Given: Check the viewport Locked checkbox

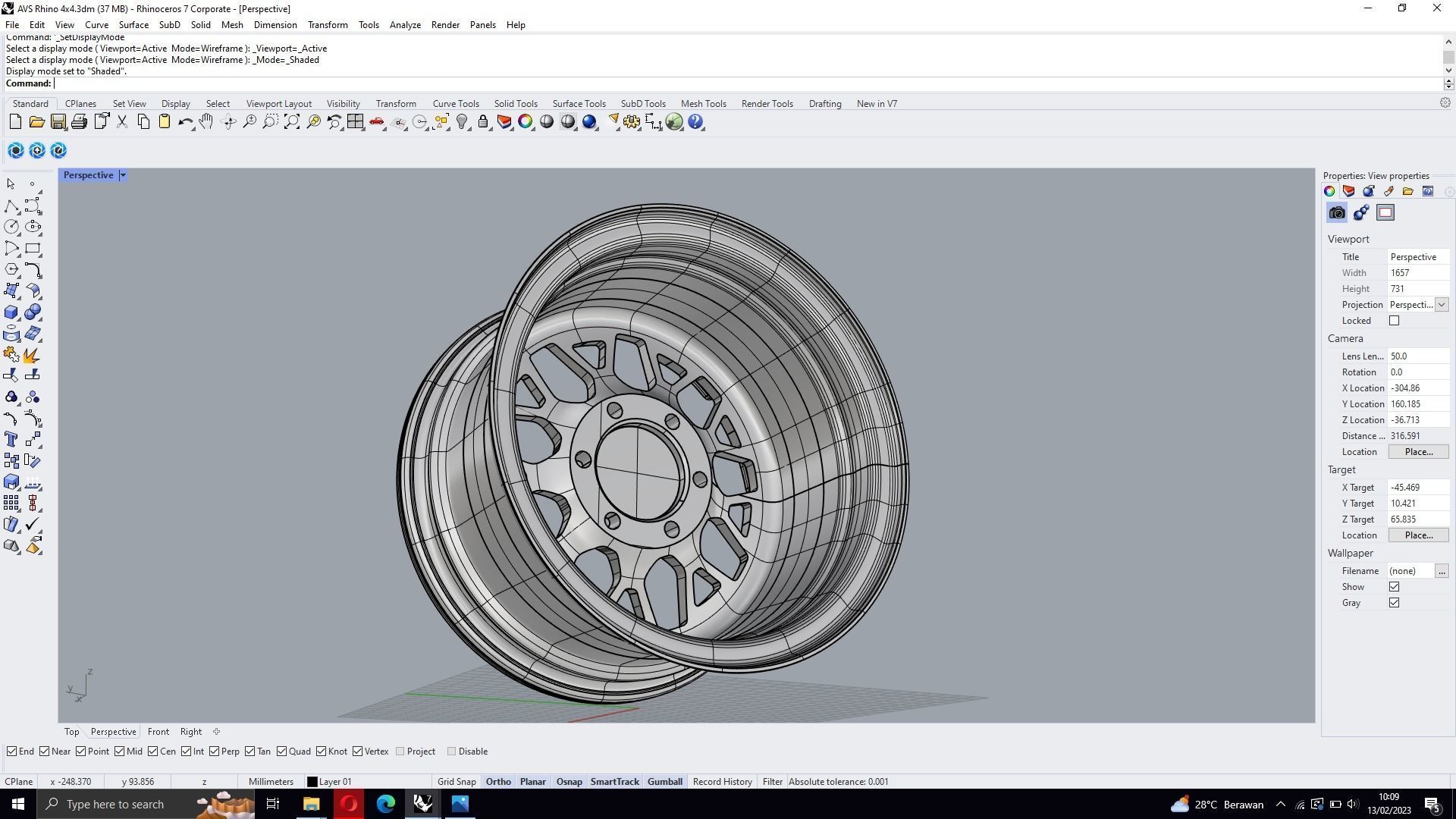Looking at the screenshot, I should [x=1394, y=321].
